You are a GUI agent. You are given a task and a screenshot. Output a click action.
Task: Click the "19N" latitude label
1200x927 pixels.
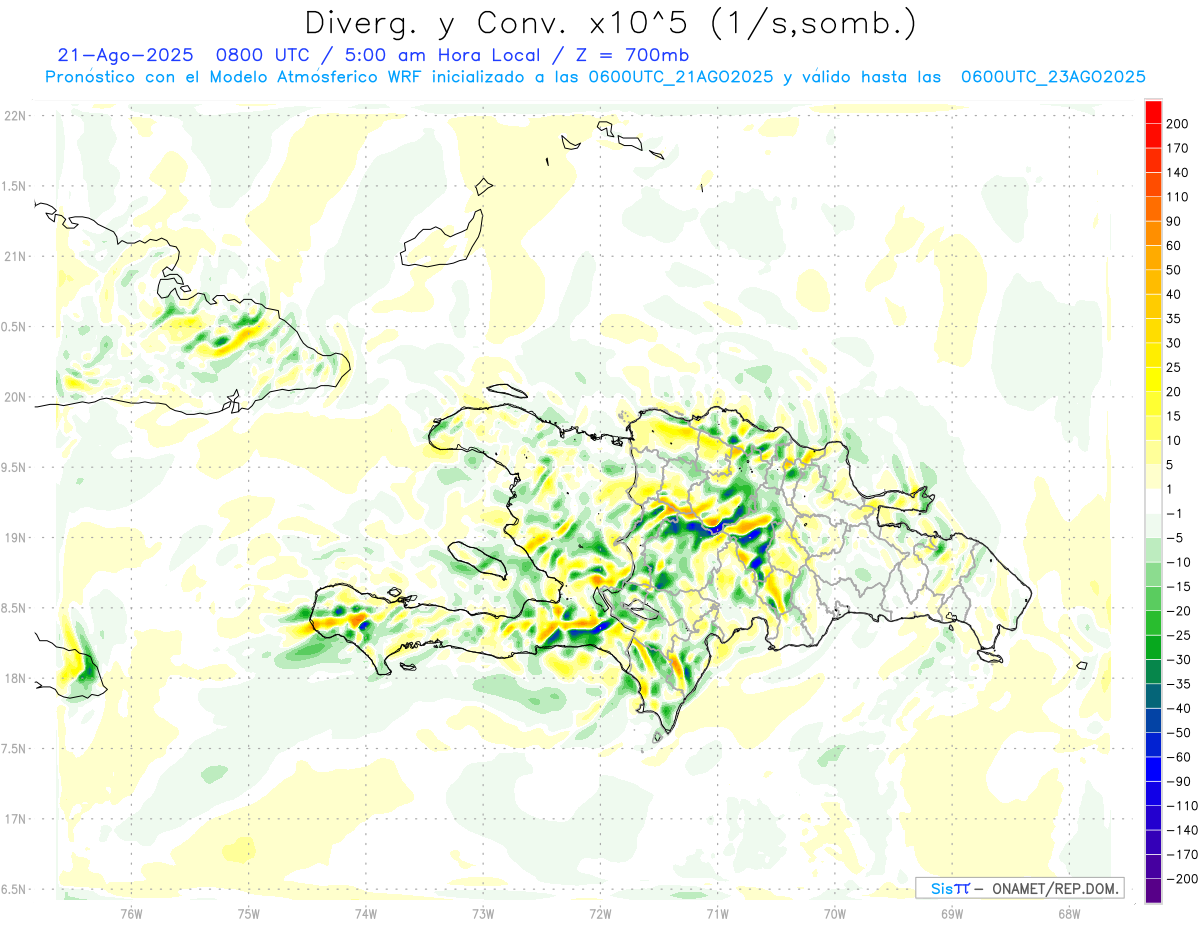(x=15, y=538)
